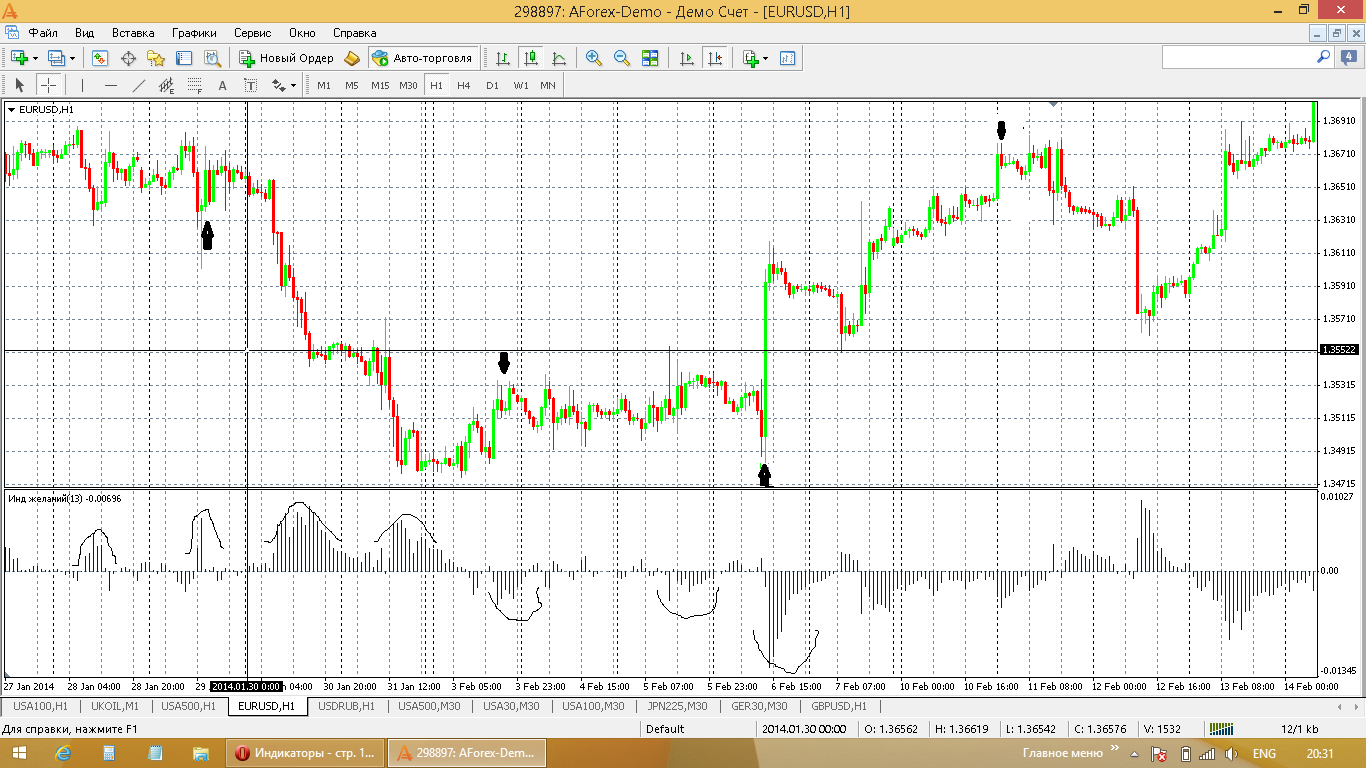Viewport: 1366px width, 768px height.
Task: Open the Data Window crosshair icon
Action: pos(128,58)
